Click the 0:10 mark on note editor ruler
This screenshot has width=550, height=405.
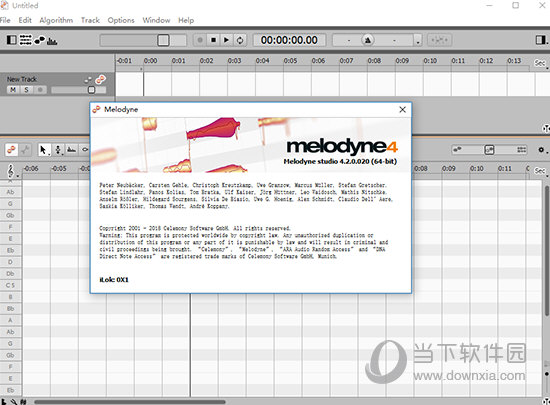coord(477,168)
